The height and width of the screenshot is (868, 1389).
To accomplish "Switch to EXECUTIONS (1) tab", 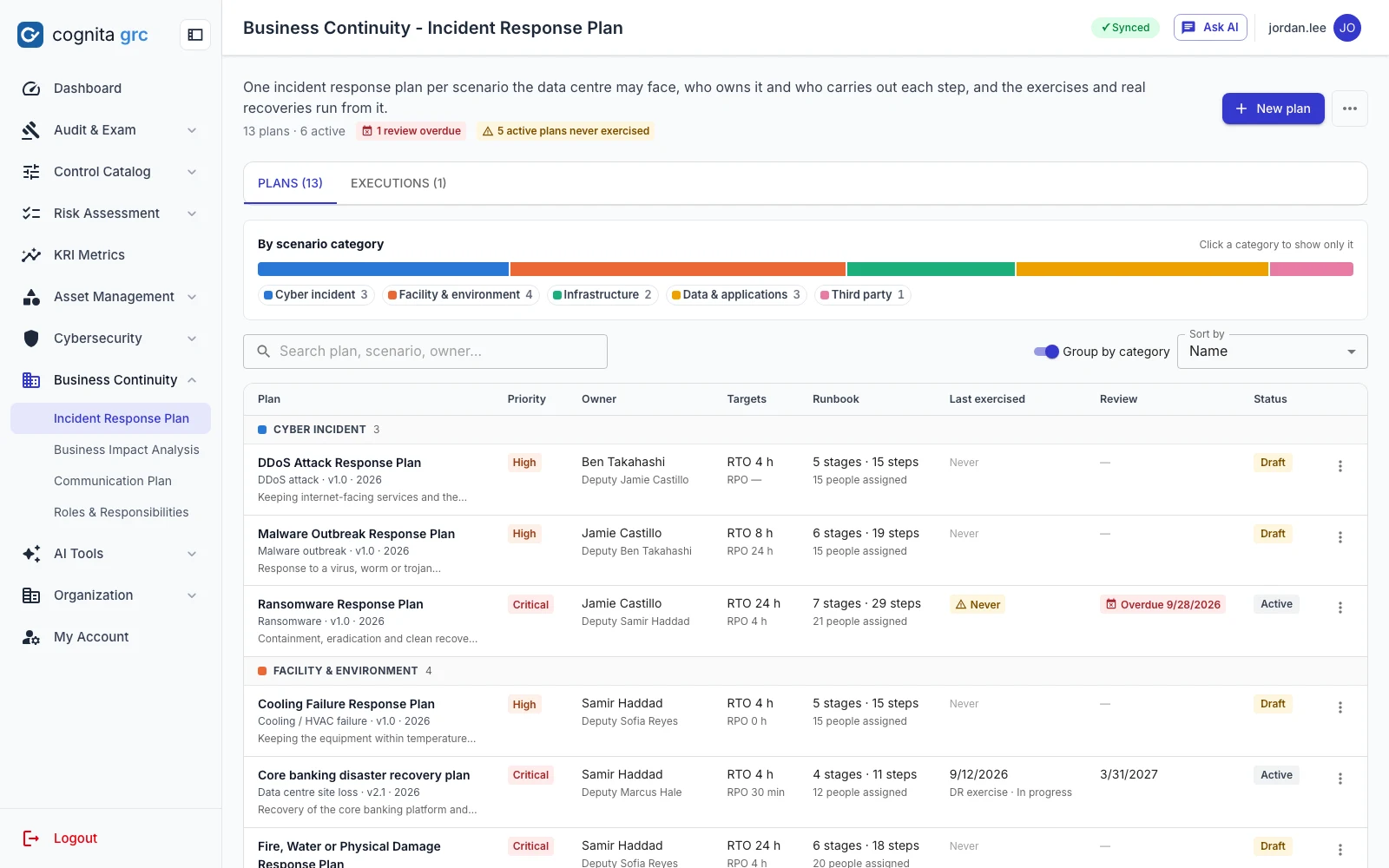I will point(398,183).
